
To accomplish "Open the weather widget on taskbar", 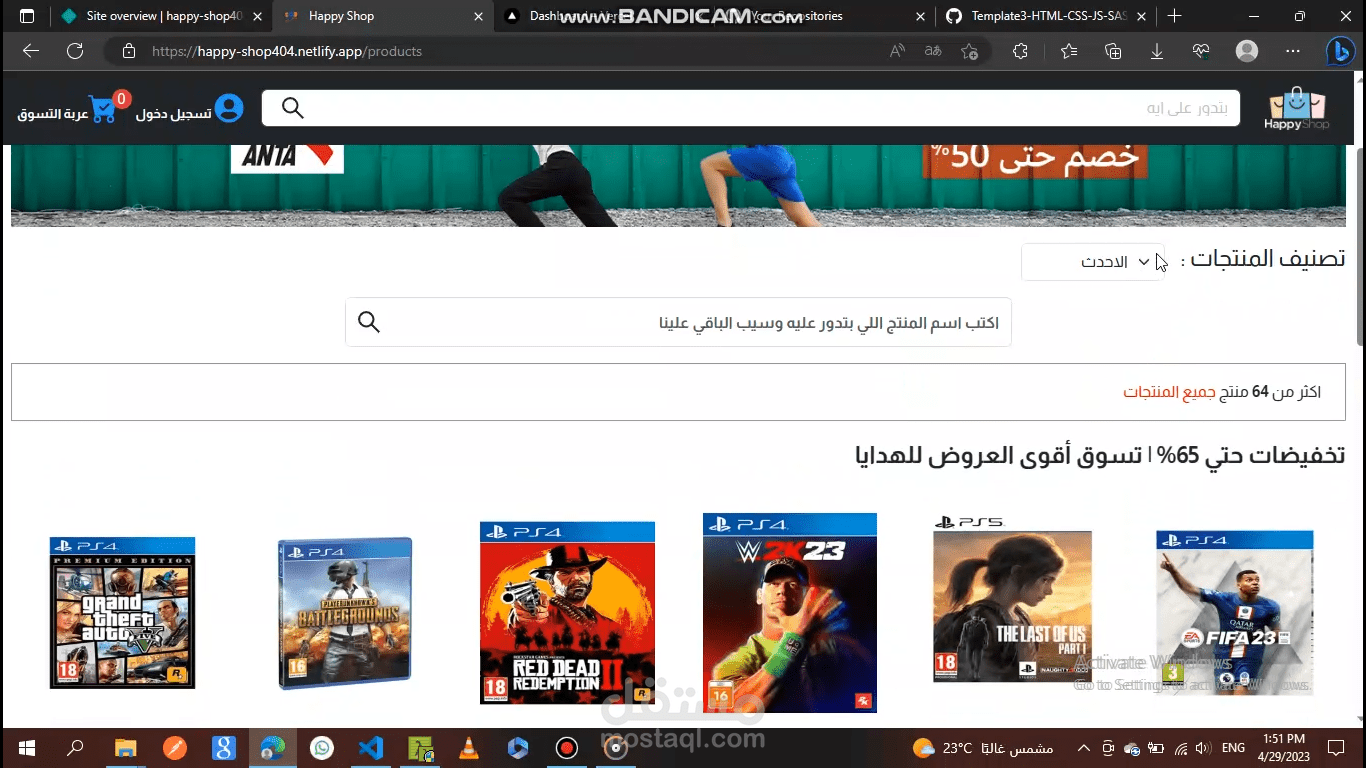I will click(x=983, y=748).
